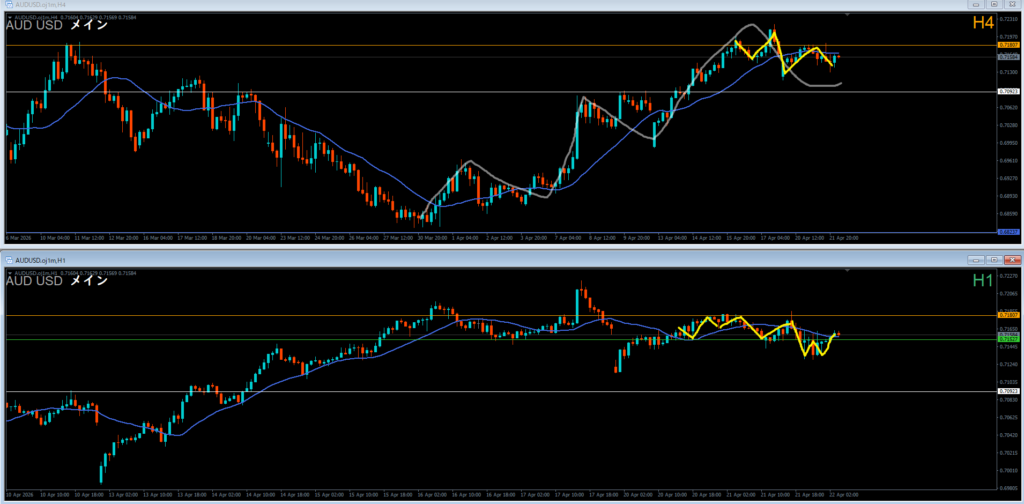
Task: Click the green 0.71427 price tag on H1
Action: point(1008,339)
